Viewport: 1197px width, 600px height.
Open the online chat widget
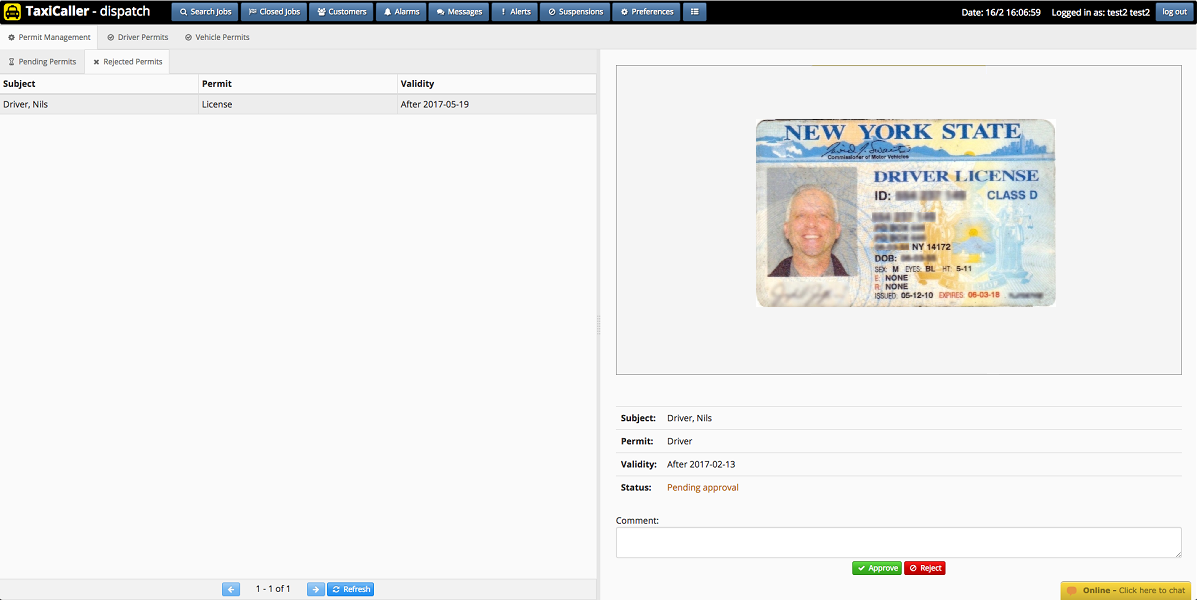coord(1126,591)
